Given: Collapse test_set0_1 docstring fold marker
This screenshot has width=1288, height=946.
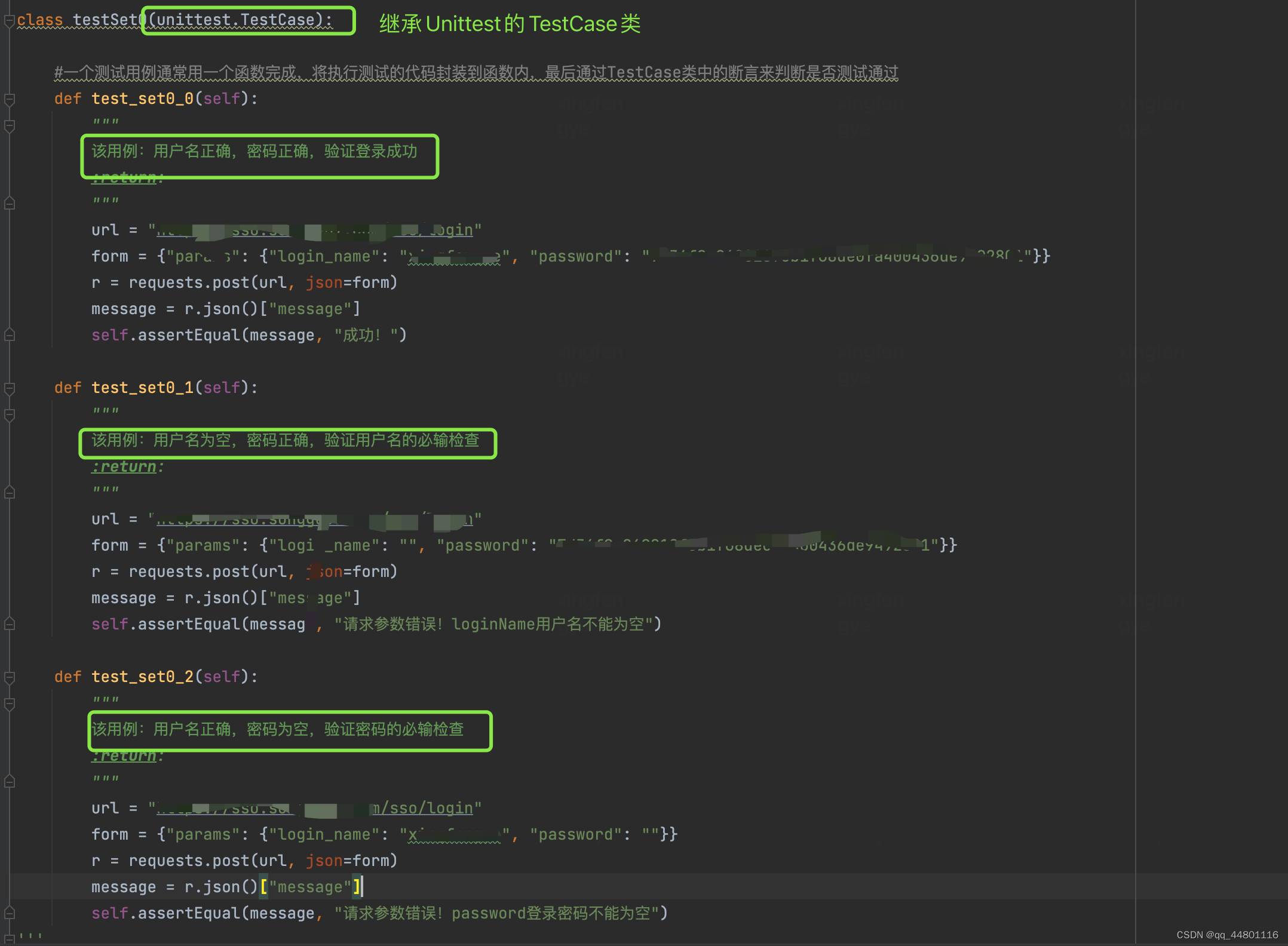Looking at the screenshot, I should 10,414.
